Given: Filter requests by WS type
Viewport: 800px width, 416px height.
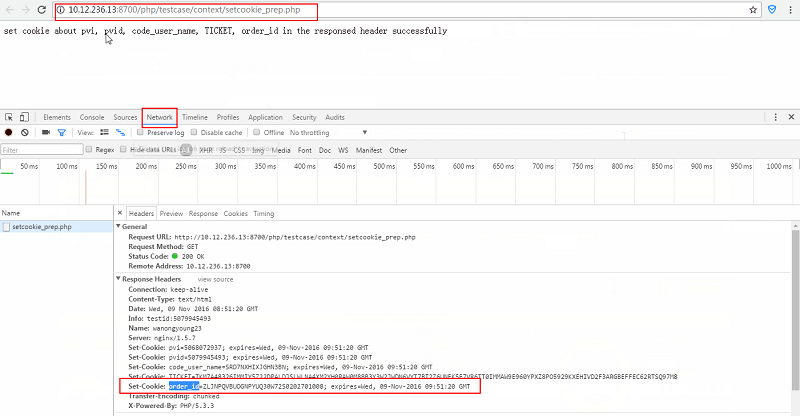Looking at the screenshot, I should click(343, 150).
